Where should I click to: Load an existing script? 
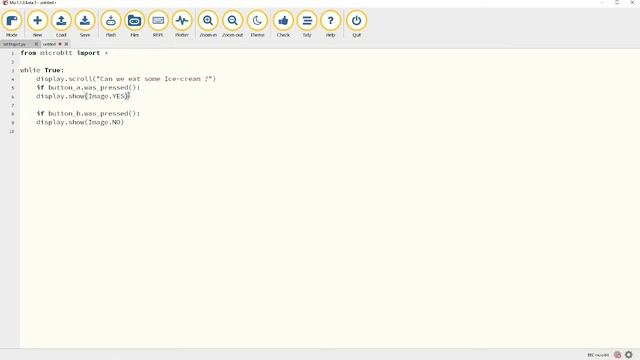pos(61,24)
